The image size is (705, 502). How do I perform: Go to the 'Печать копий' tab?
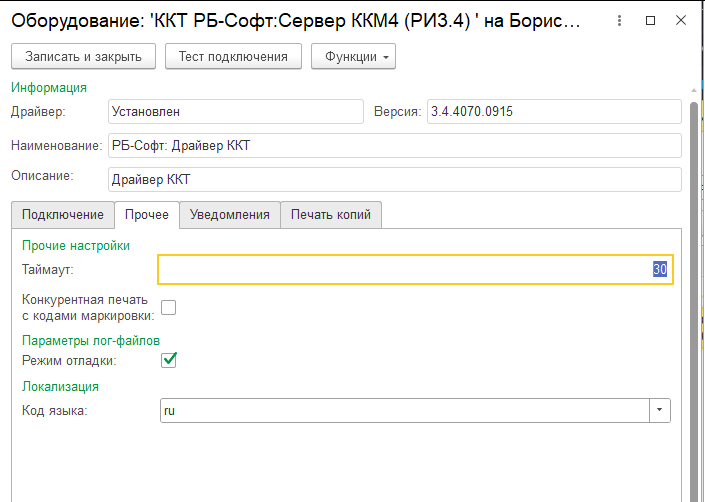[331, 215]
